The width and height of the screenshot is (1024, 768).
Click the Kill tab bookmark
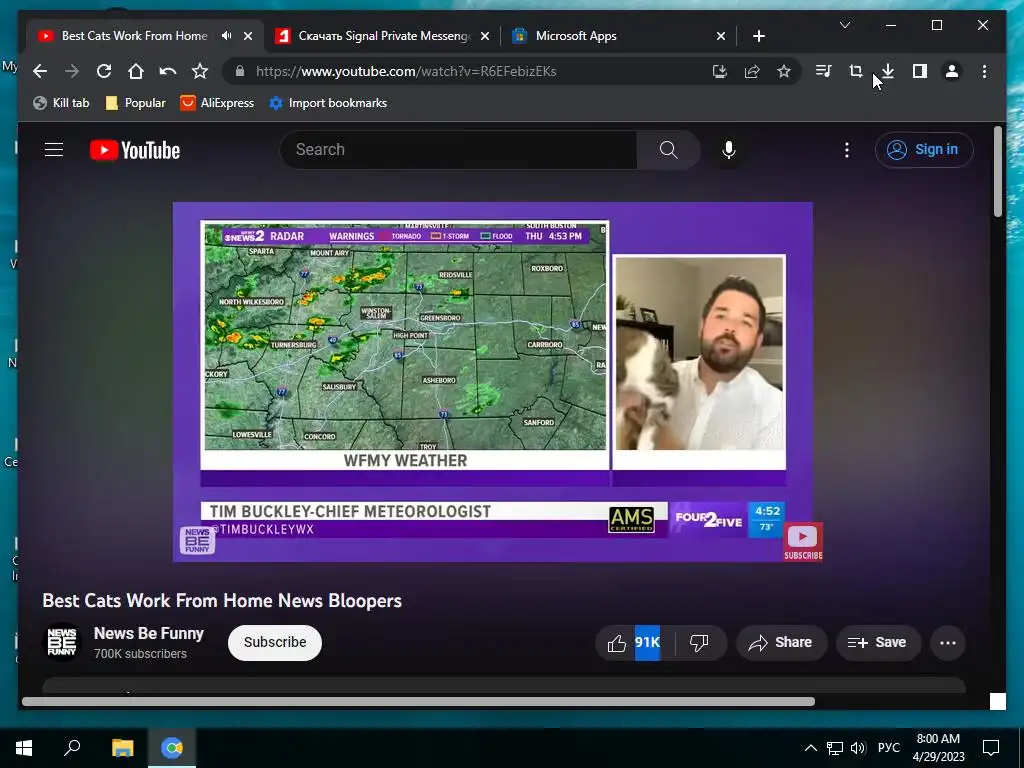click(61, 103)
